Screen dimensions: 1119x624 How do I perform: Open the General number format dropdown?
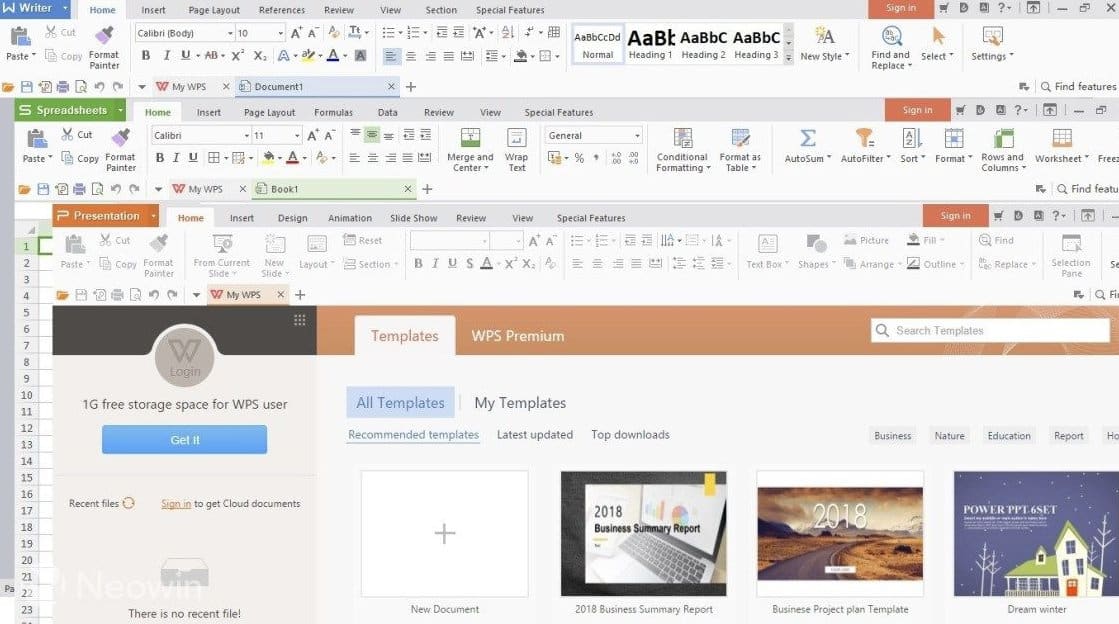click(x=636, y=136)
